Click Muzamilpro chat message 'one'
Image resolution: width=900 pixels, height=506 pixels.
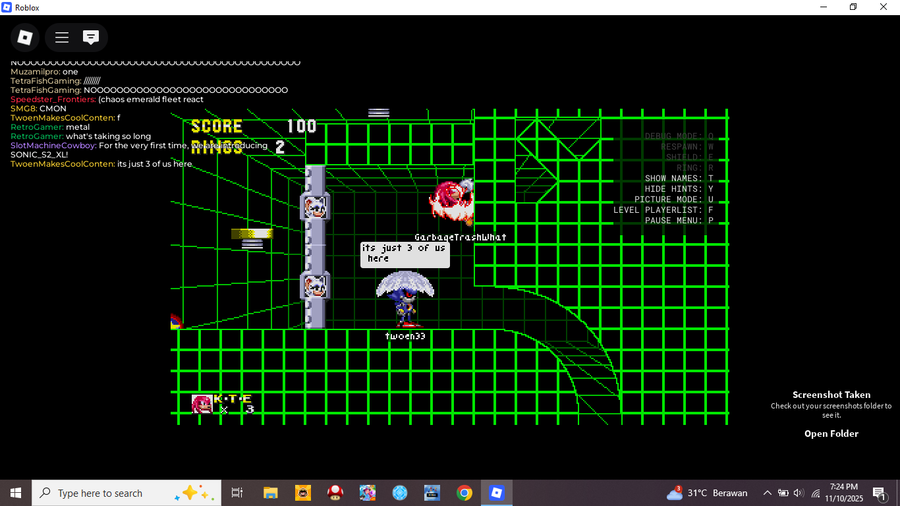click(x=70, y=72)
